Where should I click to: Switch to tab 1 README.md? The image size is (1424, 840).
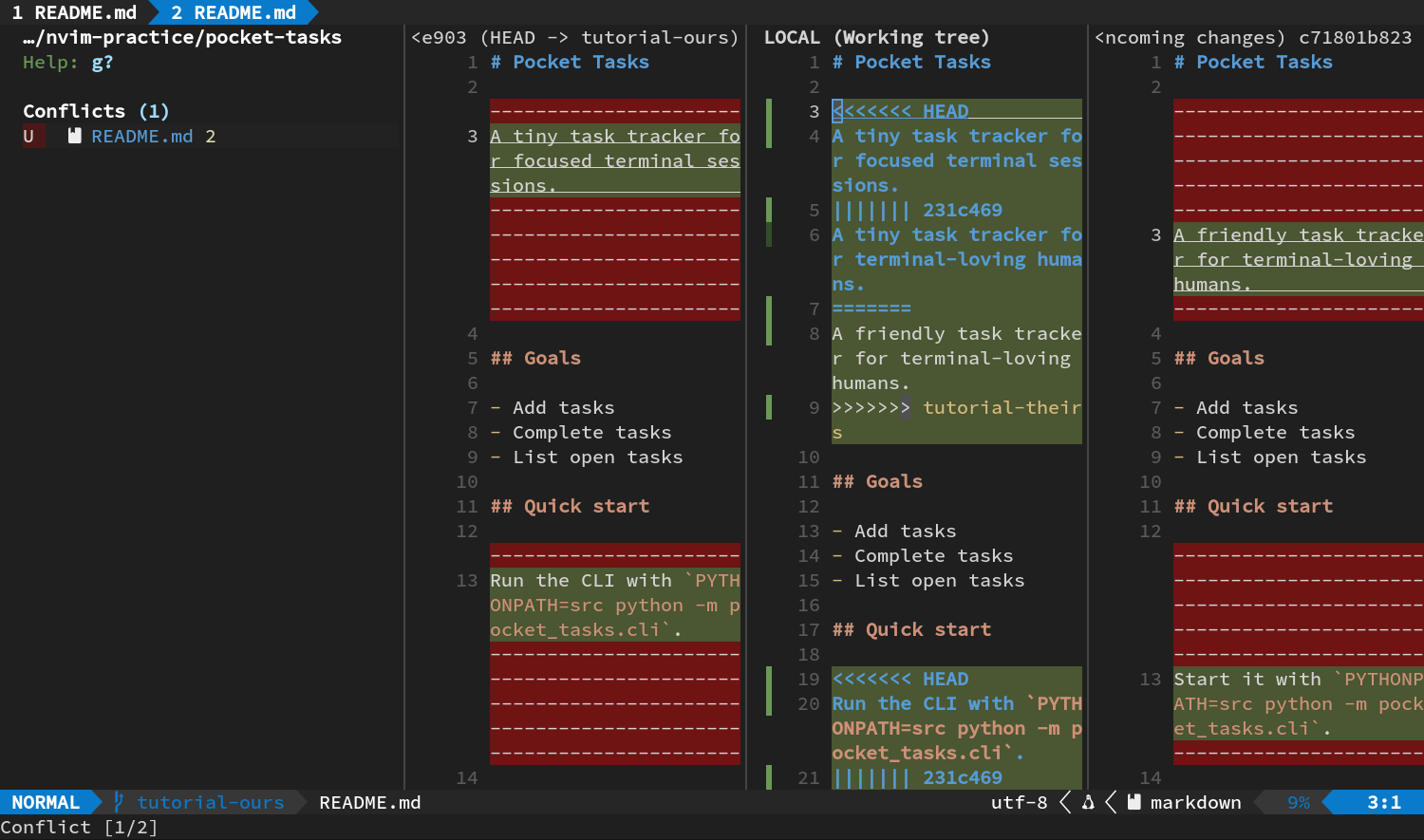point(74,12)
